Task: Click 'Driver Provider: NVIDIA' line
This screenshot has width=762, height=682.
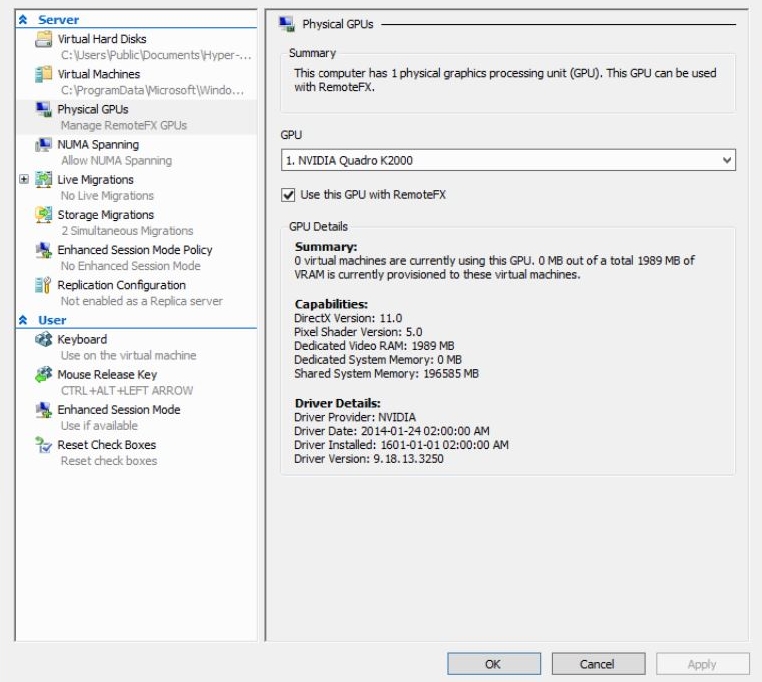Action: (355, 417)
